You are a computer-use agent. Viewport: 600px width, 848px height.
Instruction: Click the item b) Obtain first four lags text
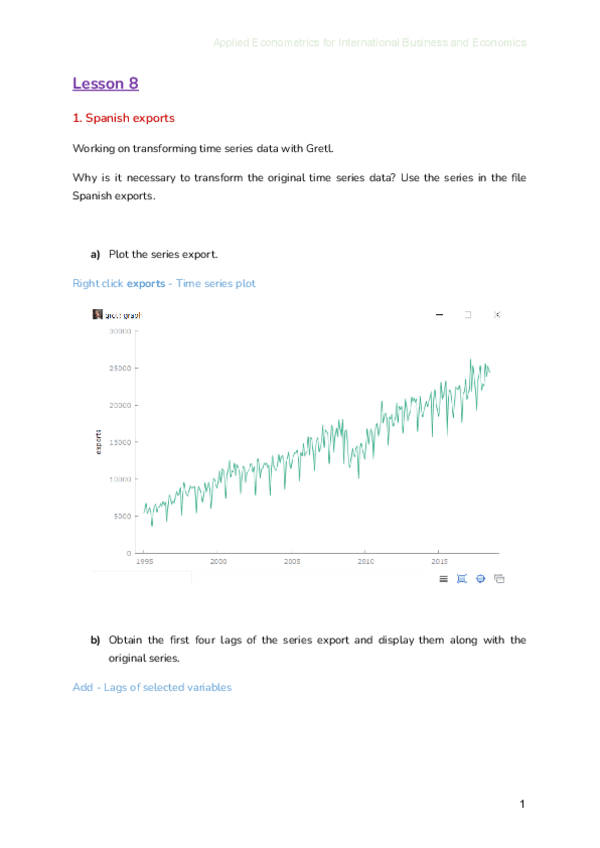[316, 640]
